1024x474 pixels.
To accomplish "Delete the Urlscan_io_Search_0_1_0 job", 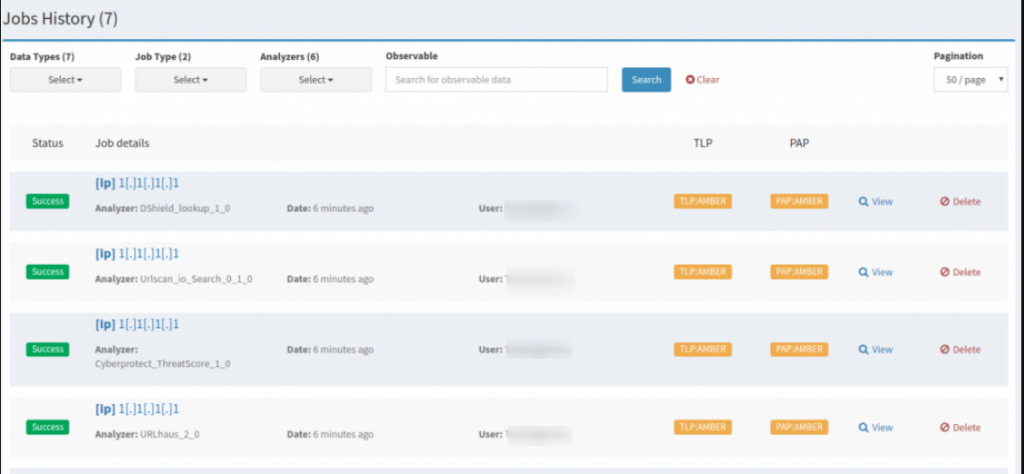I will [x=960, y=272].
